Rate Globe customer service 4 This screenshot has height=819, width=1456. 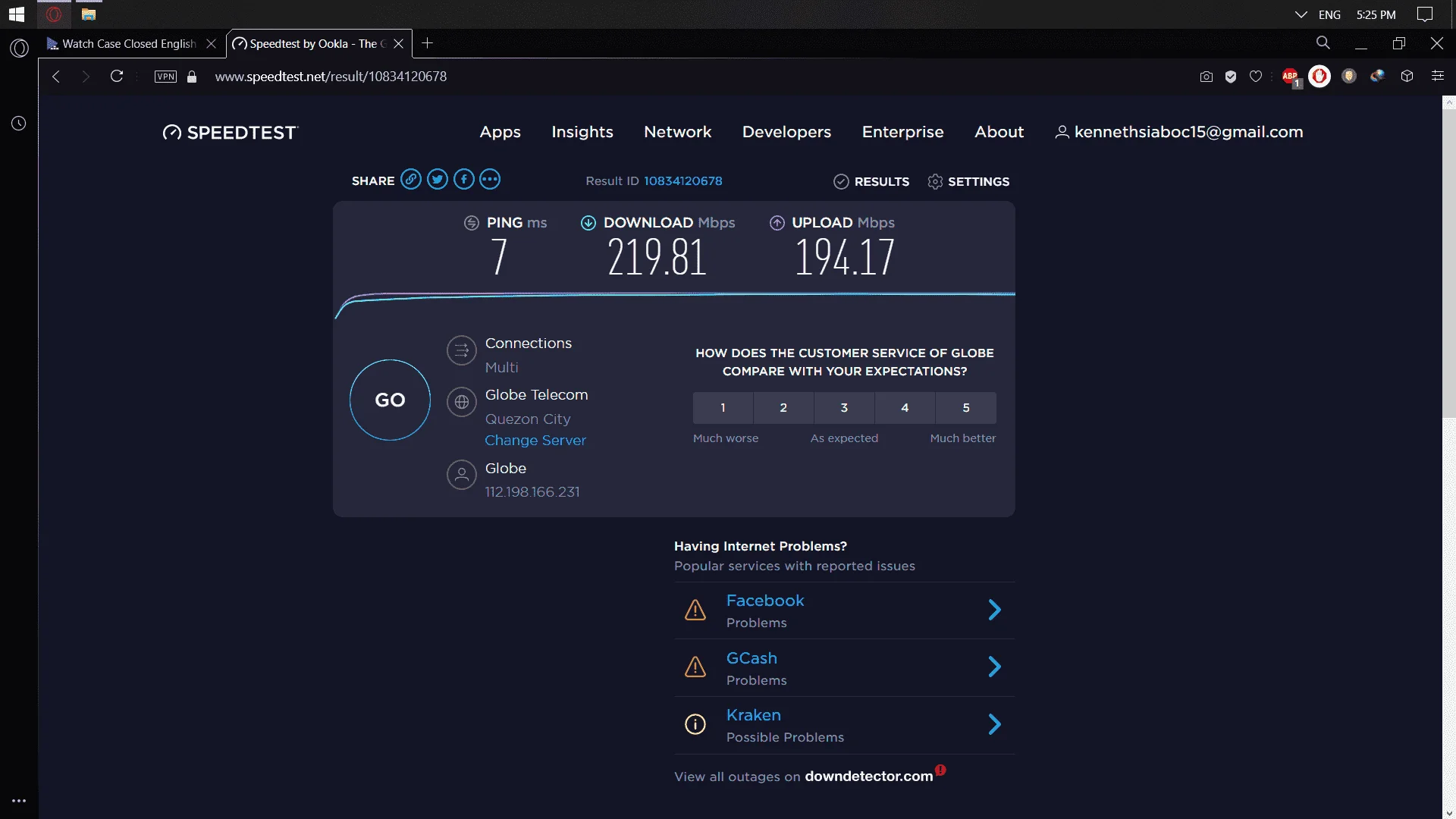pyautogui.click(x=905, y=407)
